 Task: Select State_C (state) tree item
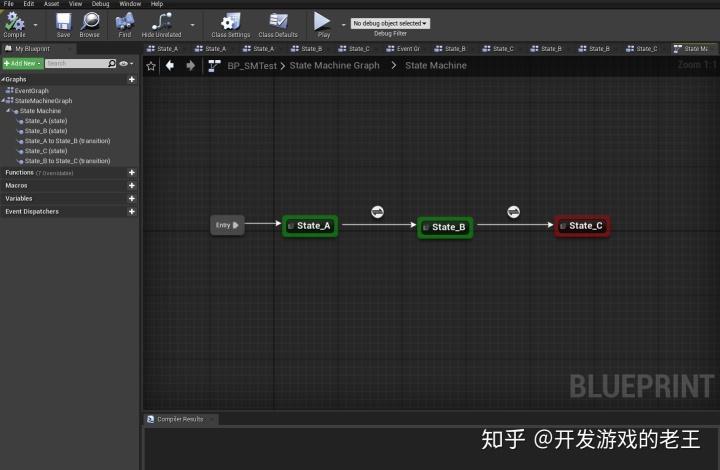pos(46,151)
